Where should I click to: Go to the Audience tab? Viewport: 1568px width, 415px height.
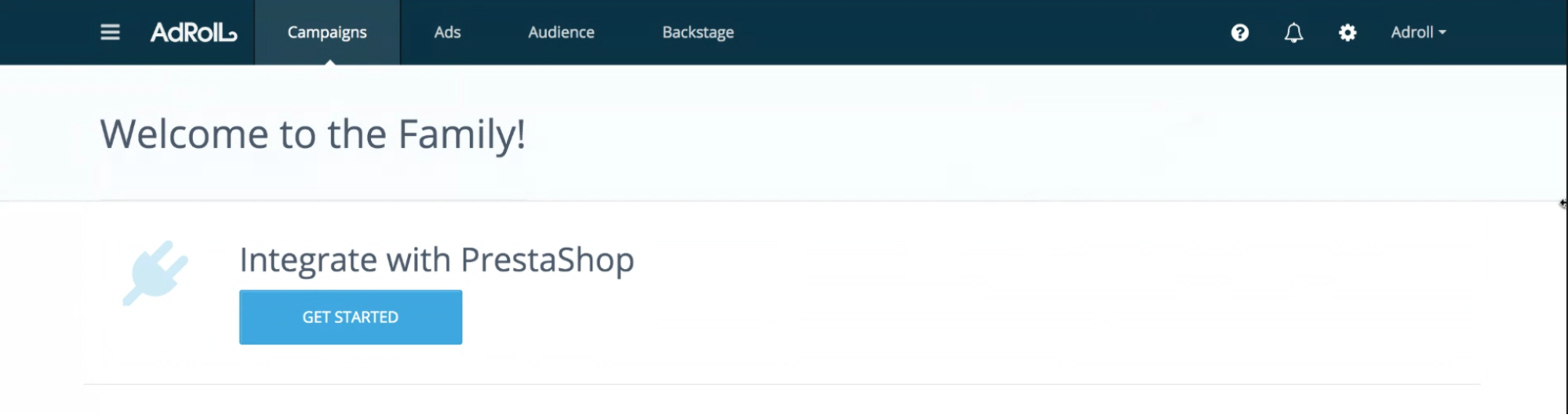[x=561, y=32]
